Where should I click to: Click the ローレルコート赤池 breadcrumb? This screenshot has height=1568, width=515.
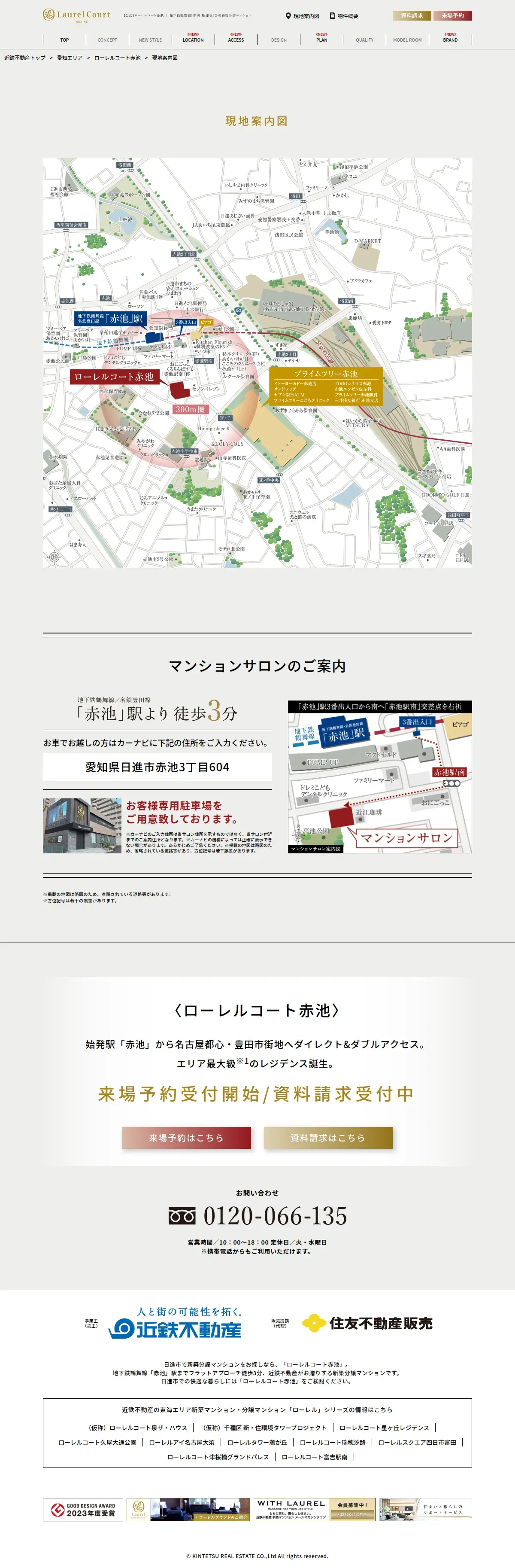click(117, 58)
